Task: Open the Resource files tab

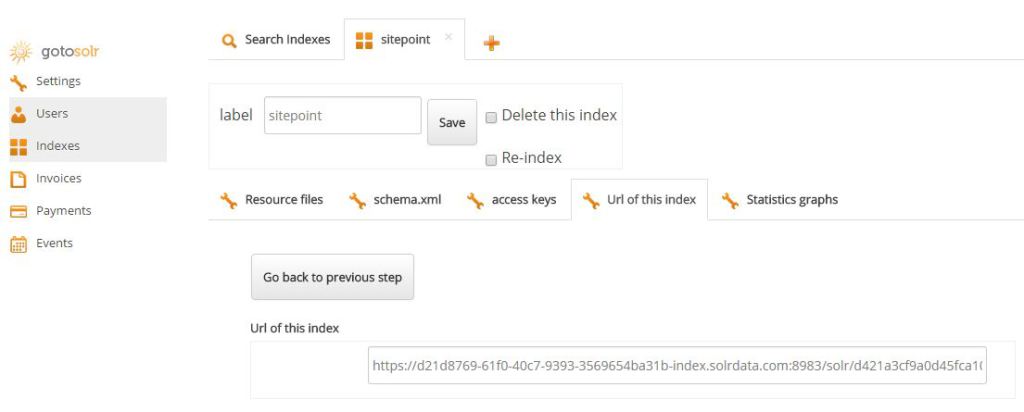Action: pyautogui.click(x=272, y=200)
